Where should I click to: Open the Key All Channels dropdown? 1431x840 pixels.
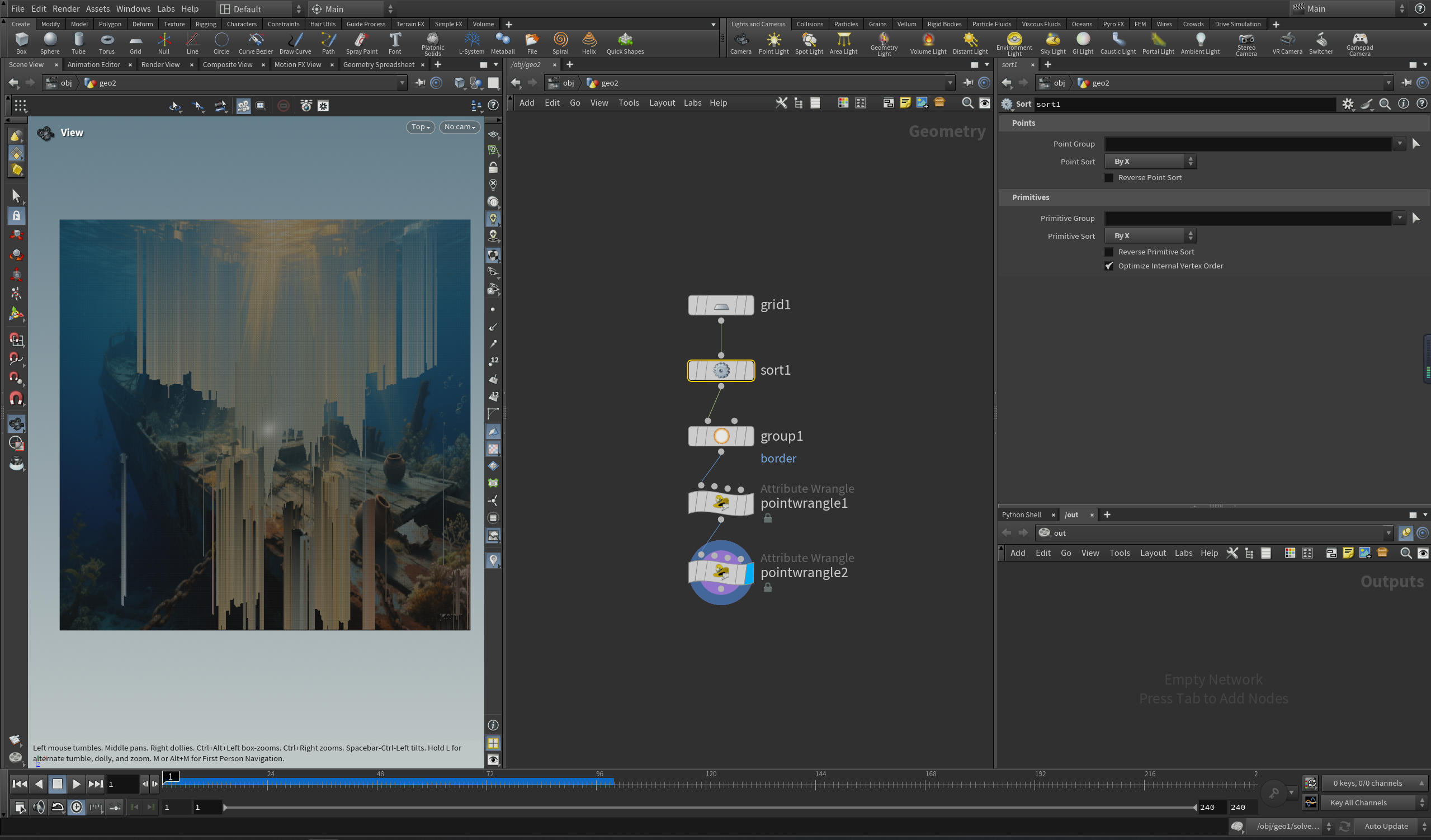(1374, 803)
